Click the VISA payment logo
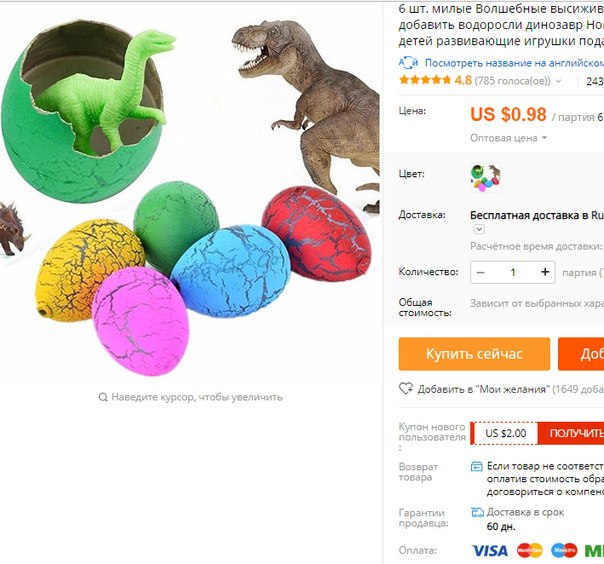 tap(490, 551)
